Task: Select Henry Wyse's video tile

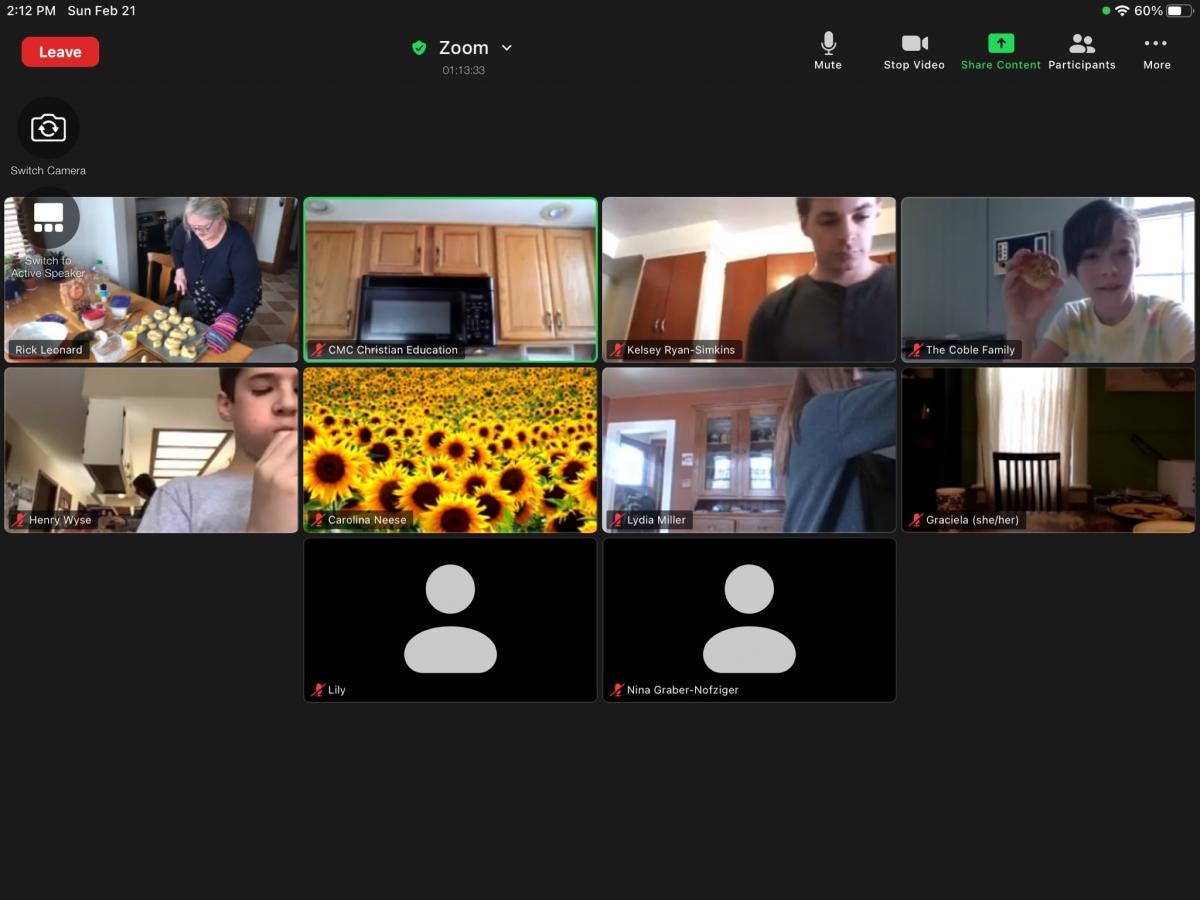Action: click(x=151, y=450)
